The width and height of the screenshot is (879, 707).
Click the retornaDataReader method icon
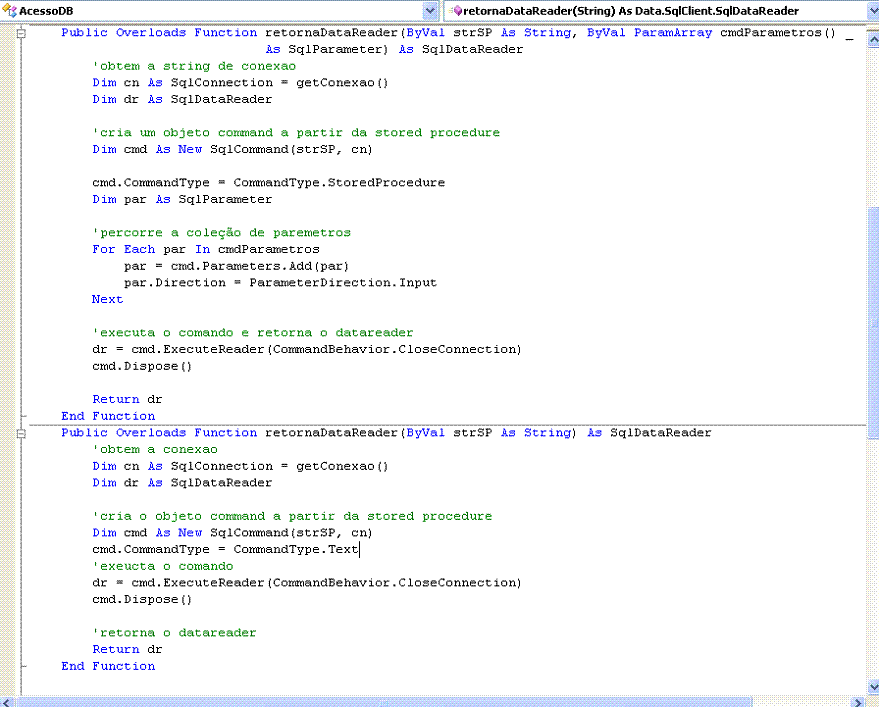coord(456,10)
